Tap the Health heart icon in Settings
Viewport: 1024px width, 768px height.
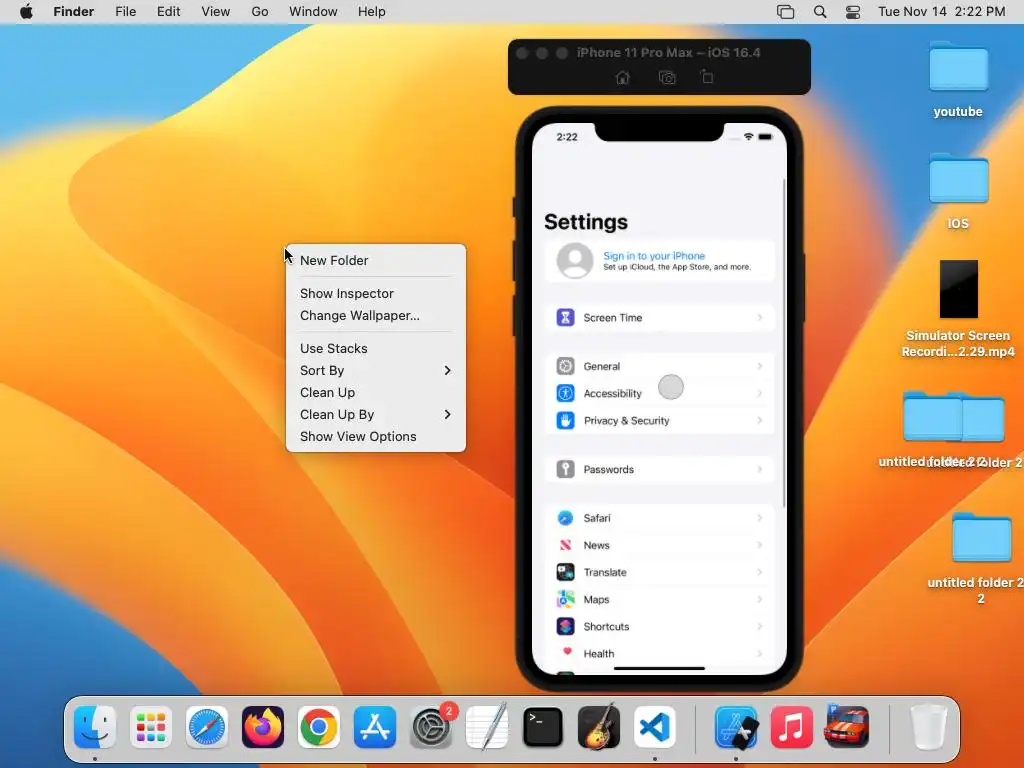[x=566, y=652]
